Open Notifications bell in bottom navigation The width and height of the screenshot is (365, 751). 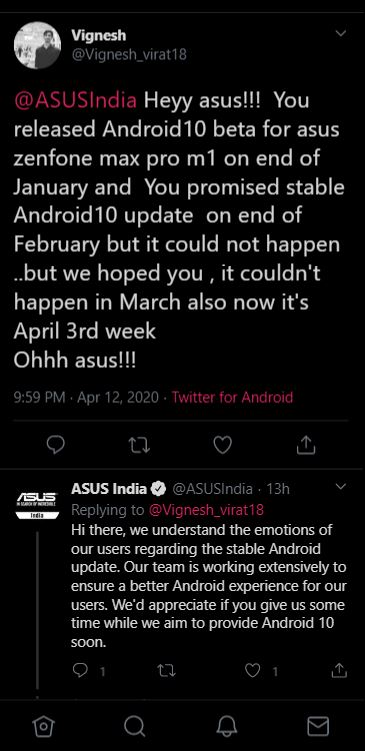pos(227,727)
